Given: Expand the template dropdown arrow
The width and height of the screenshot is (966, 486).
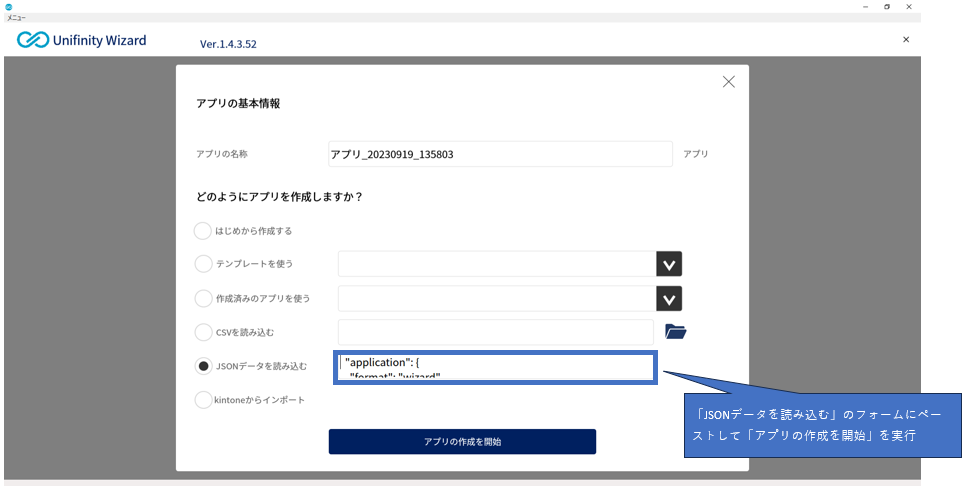Looking at the screenshot, I should pos(669,264).
